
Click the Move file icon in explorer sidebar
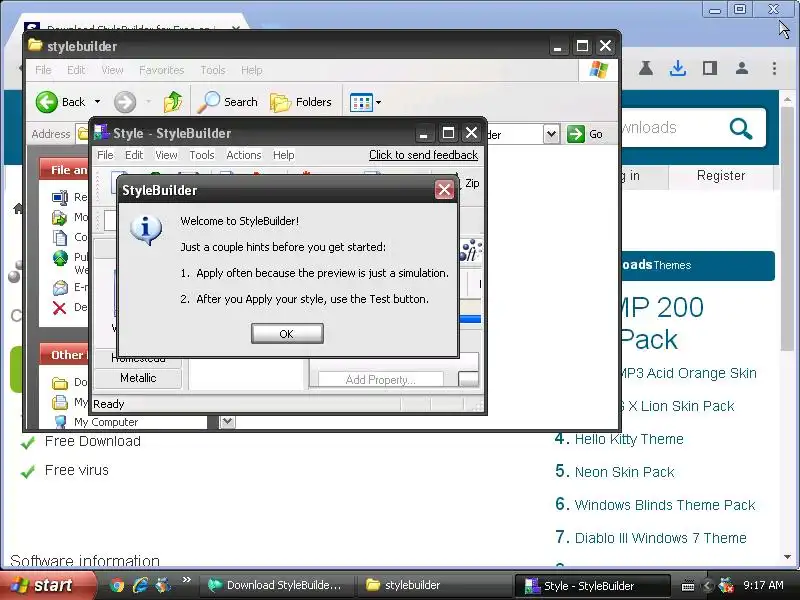click(60, 218)
